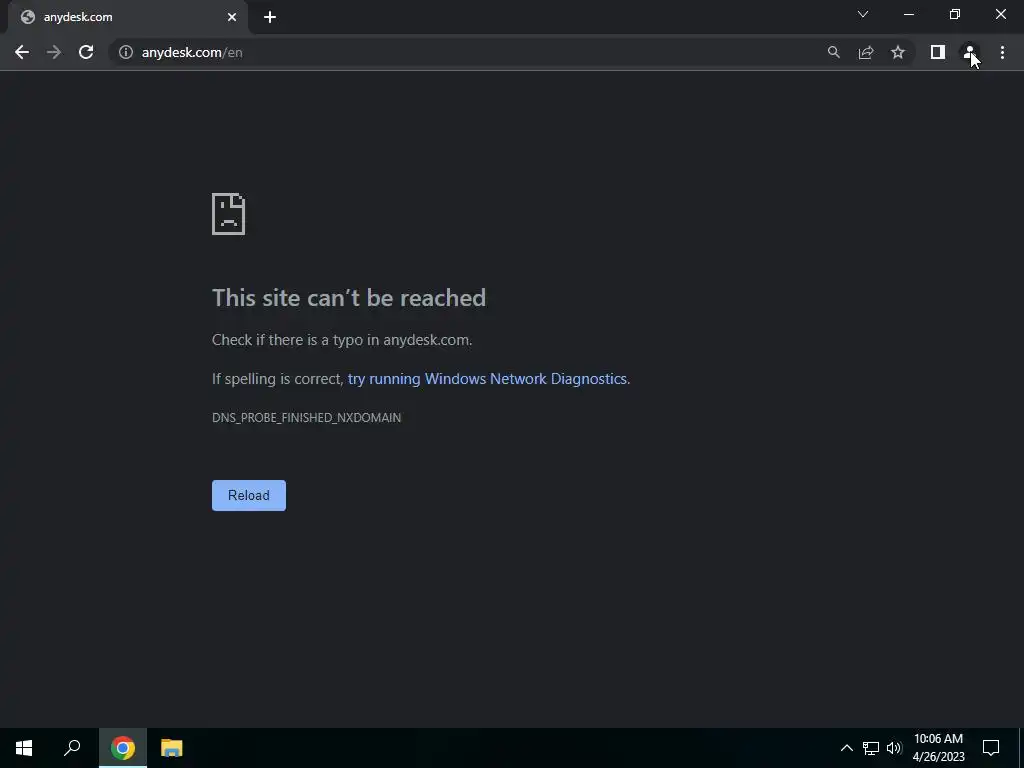Close the Chrome window
This screenshot has width=1024, height=768.
(x=1000, y=14)
